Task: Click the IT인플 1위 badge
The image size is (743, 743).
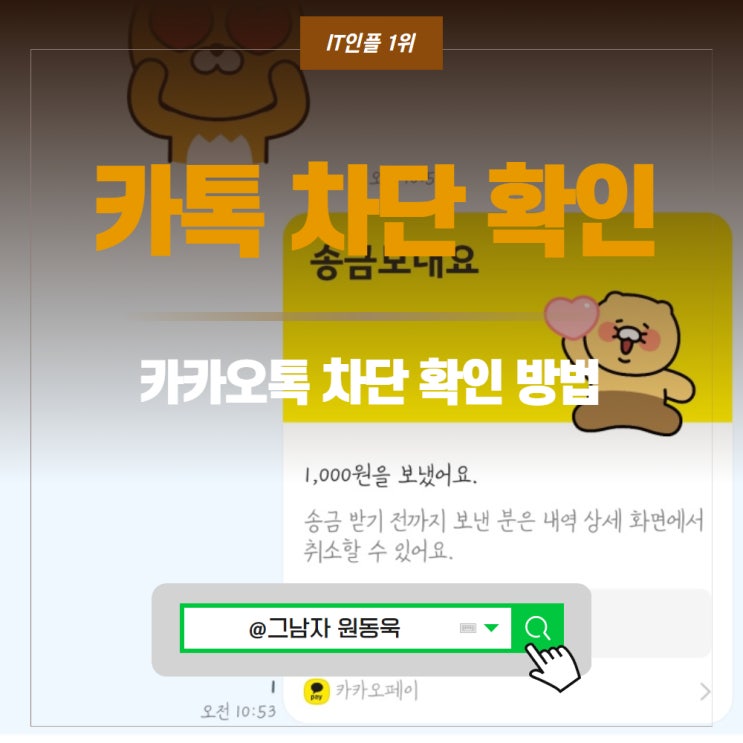Action: pos(371,43)
